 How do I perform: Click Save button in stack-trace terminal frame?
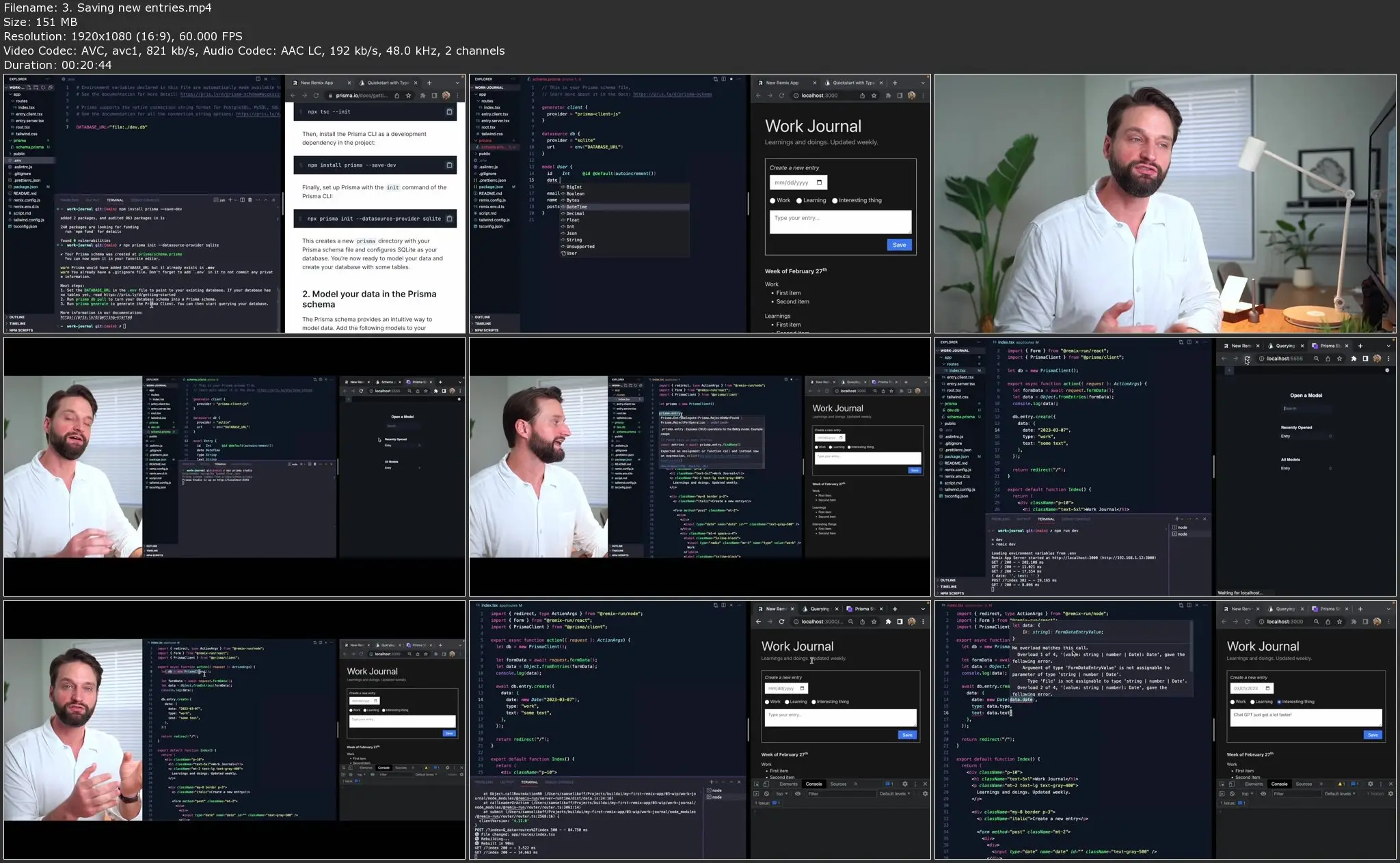tap(907, 735)
